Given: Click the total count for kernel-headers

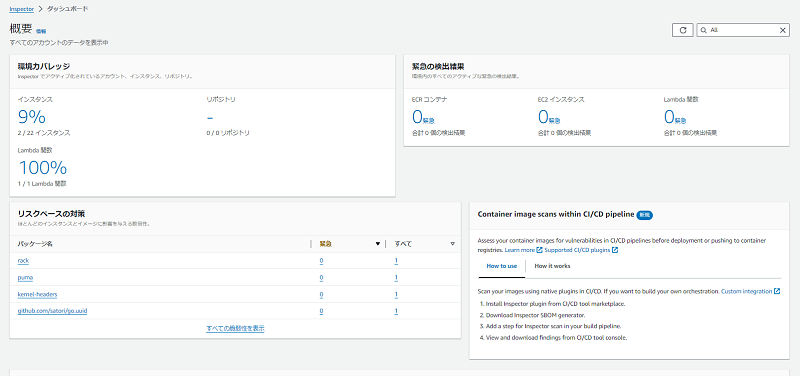Looking at the screenshot, I should [x=396, y=294].
